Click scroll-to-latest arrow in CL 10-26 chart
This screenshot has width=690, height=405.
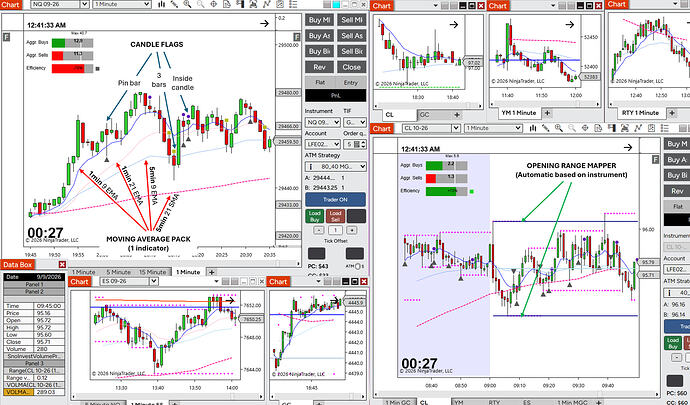click(x=628, y=147)
